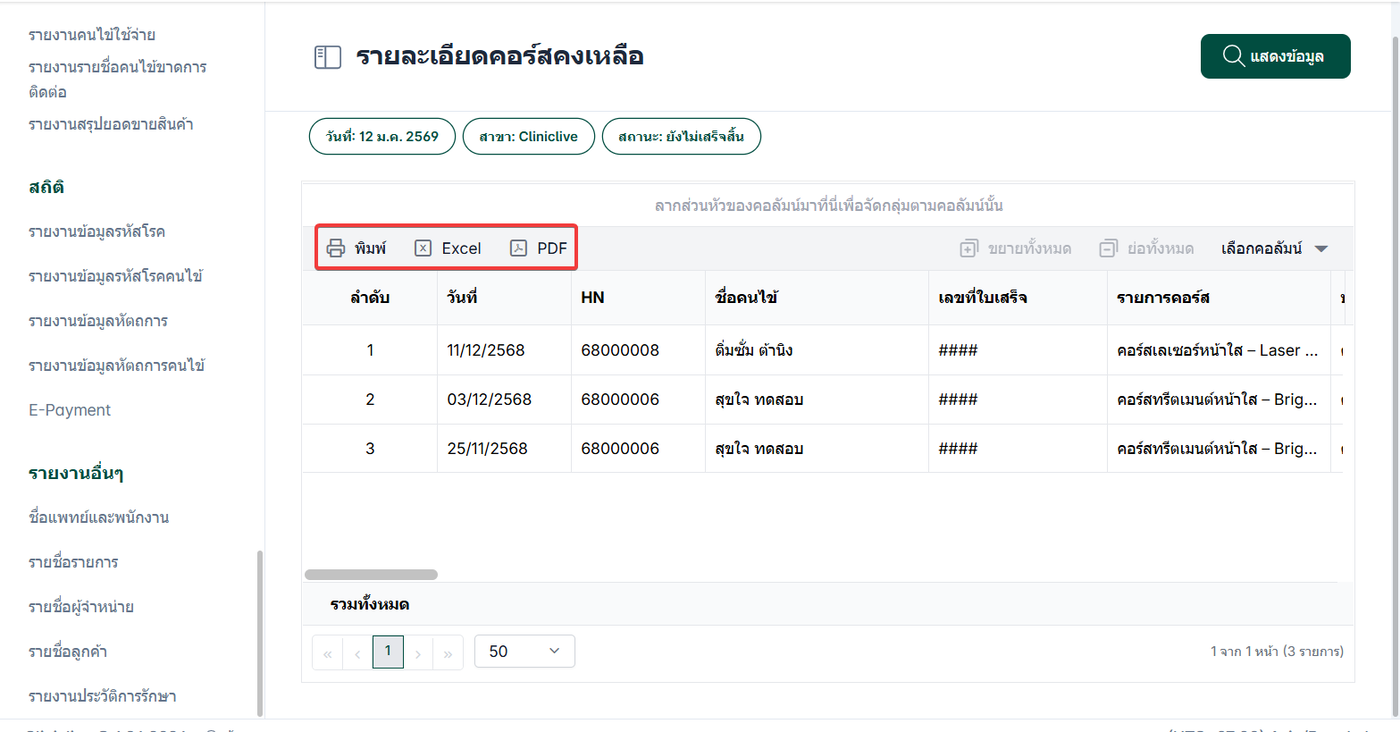This screenshot has height=732, width=1400.
Task: Open E-Payment in sidebar
Action: coord(70,410)
